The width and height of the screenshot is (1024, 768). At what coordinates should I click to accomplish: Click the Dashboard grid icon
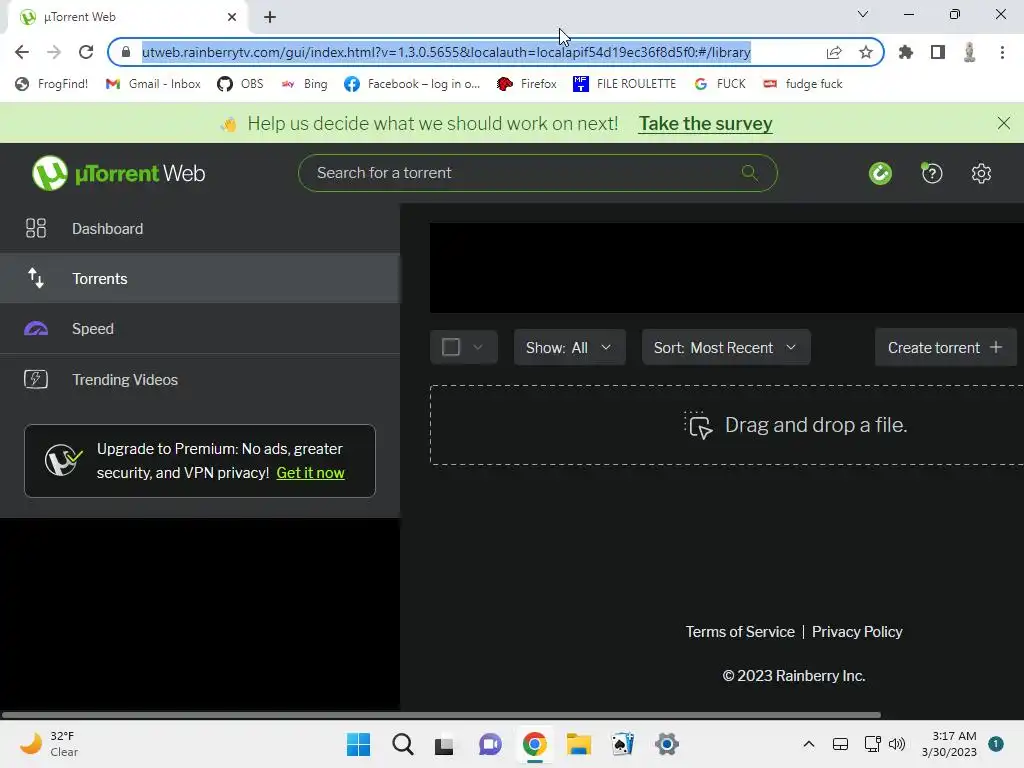(x=36, y=228)
